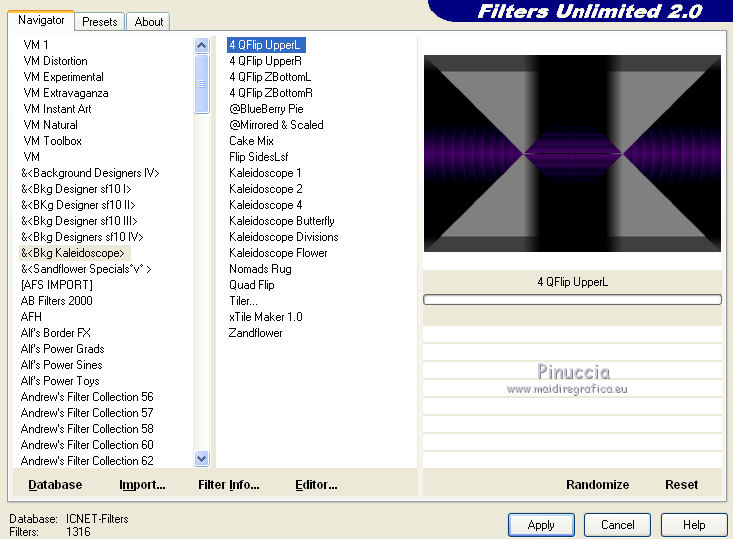Select Alf's Border FX category
This screenshot has width=733, height=539.
click(x=56, y=333)
